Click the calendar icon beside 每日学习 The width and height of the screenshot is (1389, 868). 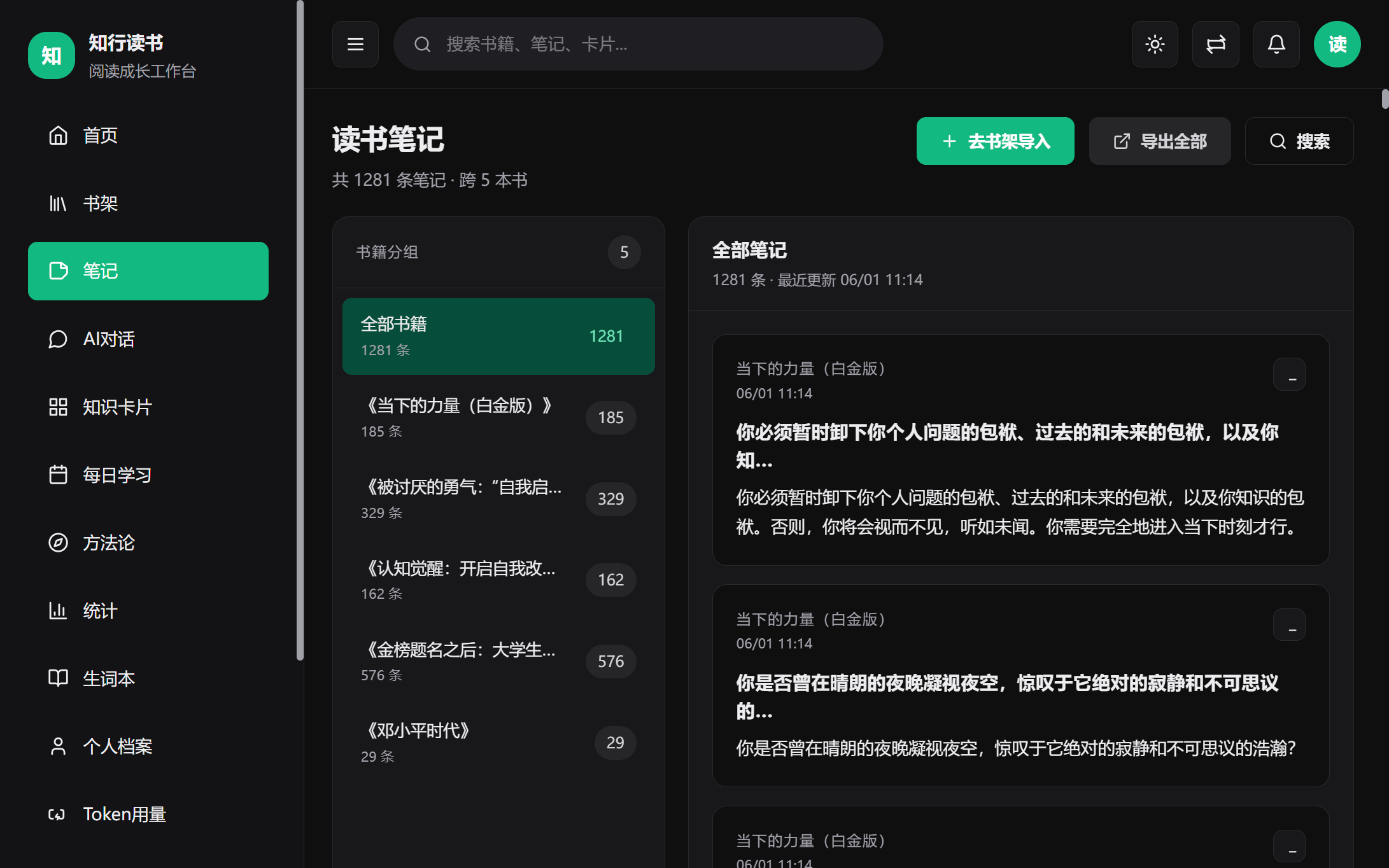tap(58, 475)
